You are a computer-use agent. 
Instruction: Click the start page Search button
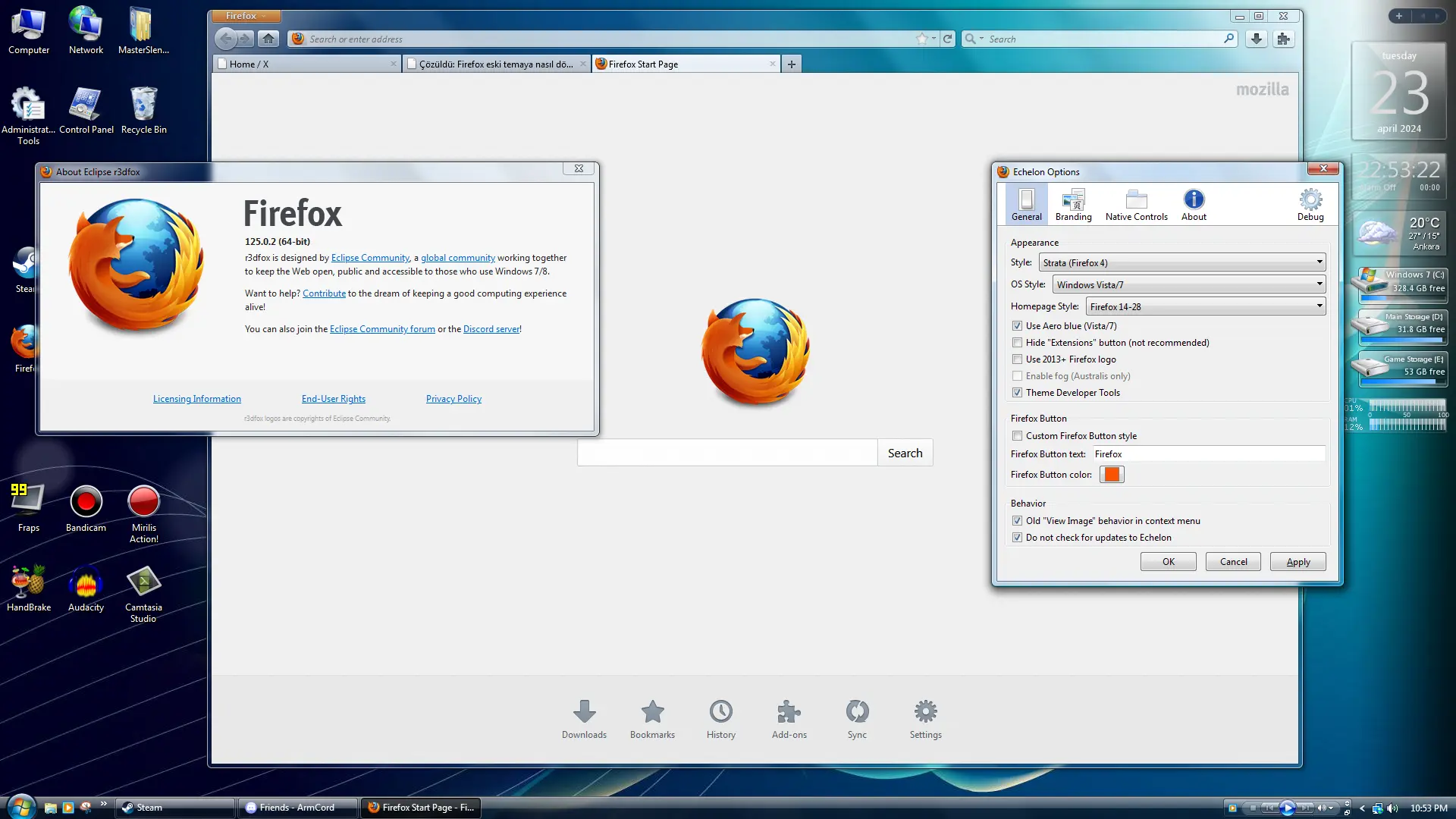pos(905,453)
